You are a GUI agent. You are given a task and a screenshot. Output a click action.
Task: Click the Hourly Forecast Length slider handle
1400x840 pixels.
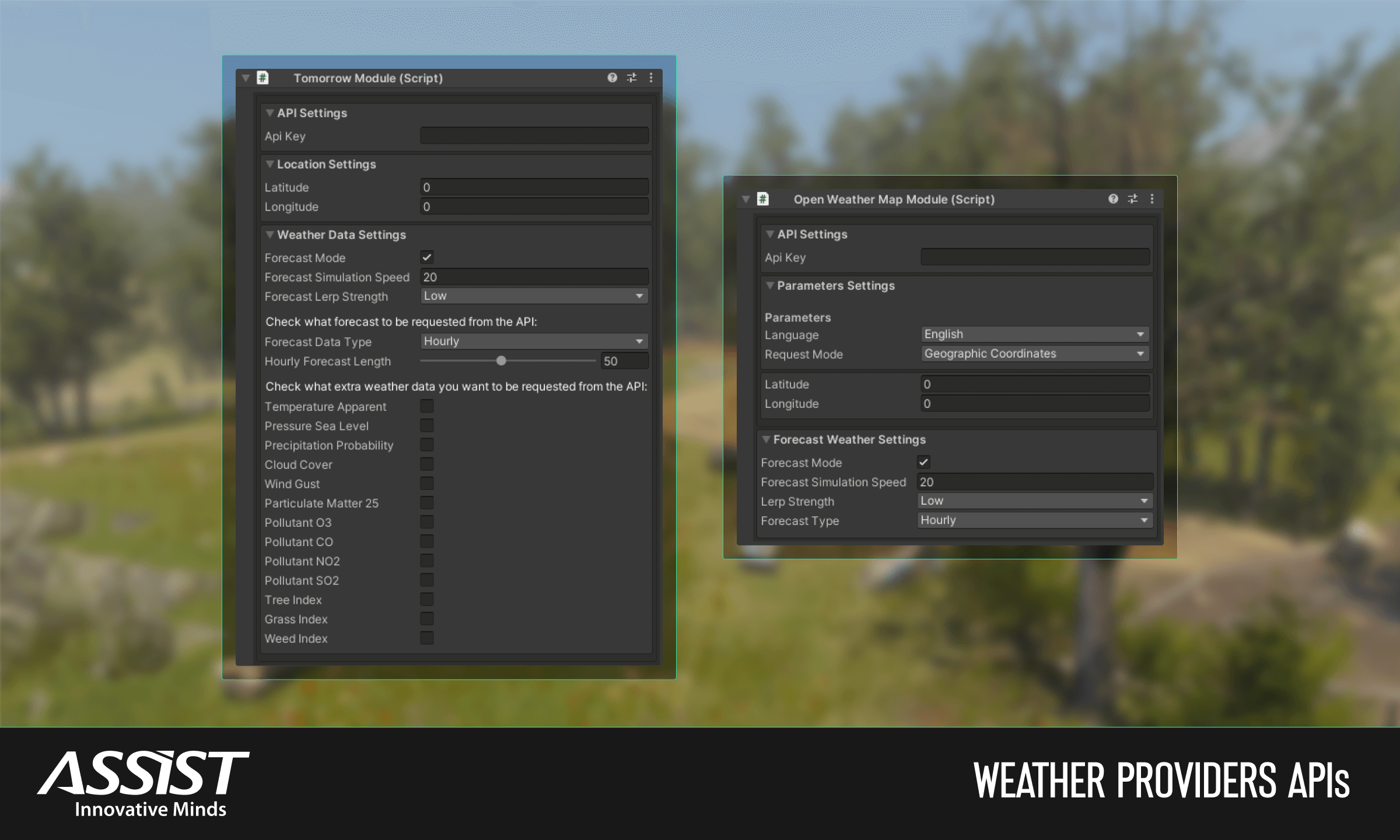(x=501, y=360)
